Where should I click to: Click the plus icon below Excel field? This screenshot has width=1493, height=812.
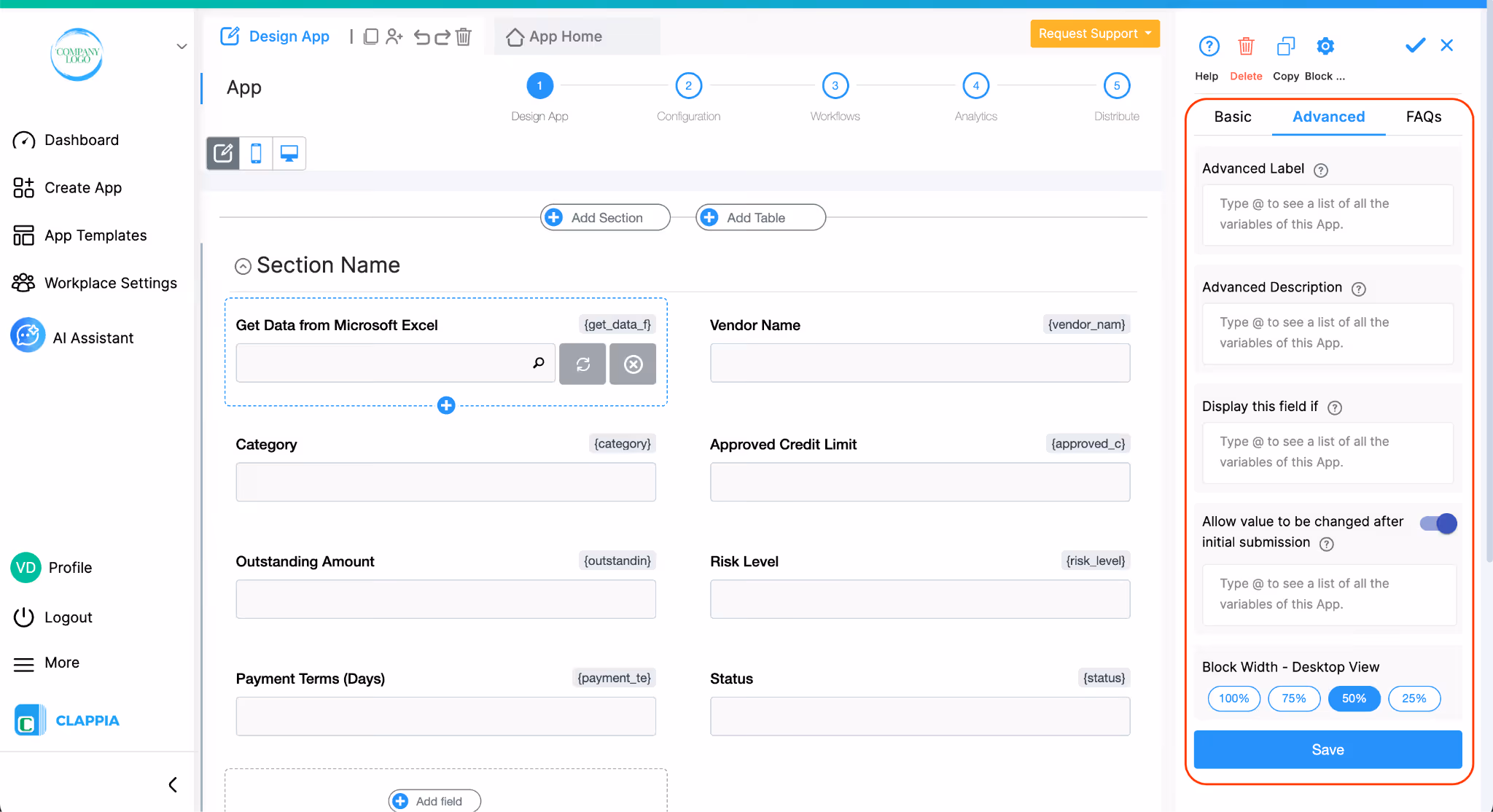(x=446, y=405)
